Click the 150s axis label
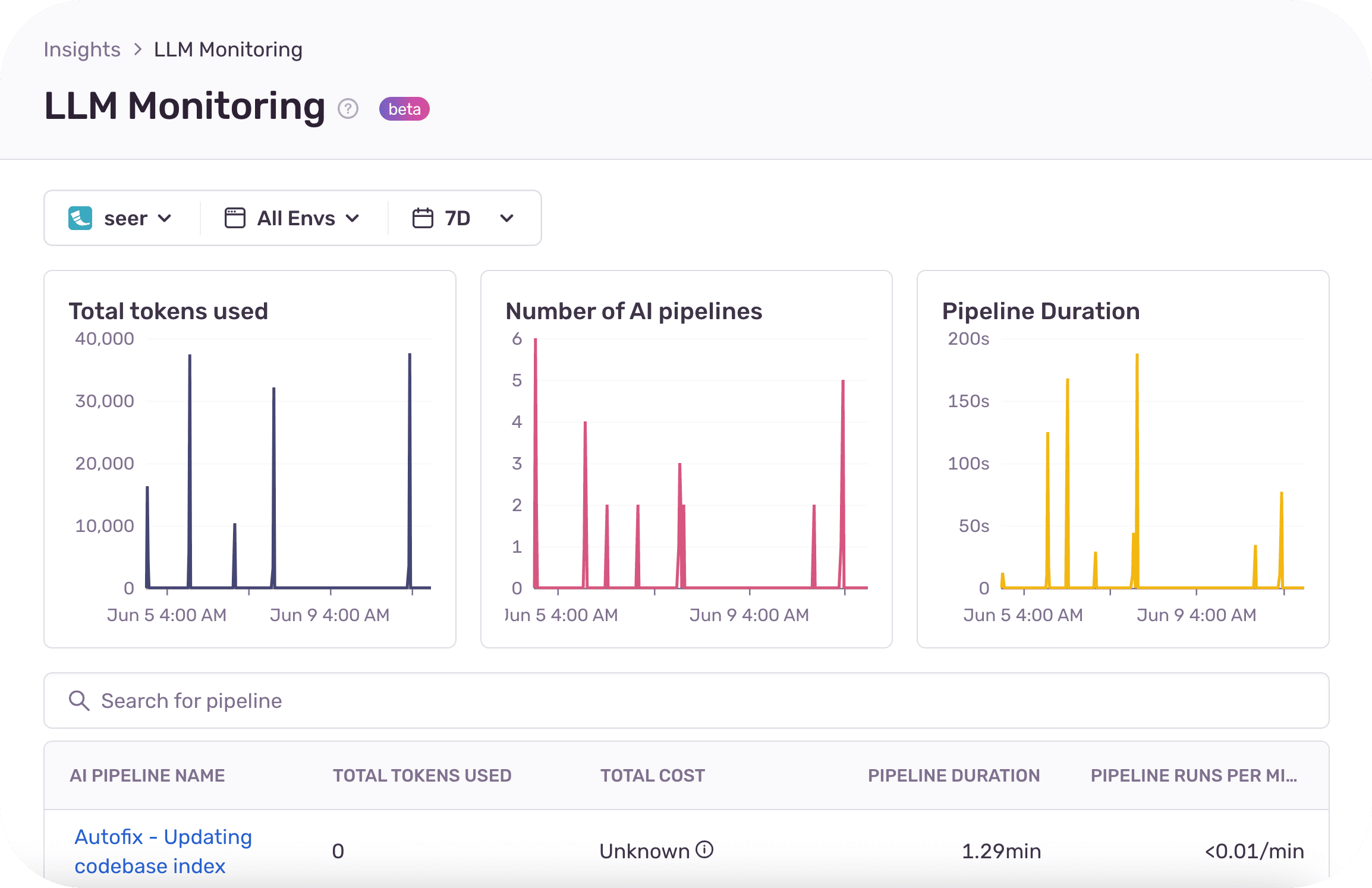The height and width of the screenshot is (888, 1372). pyautogui.click(x=968, y=401)
